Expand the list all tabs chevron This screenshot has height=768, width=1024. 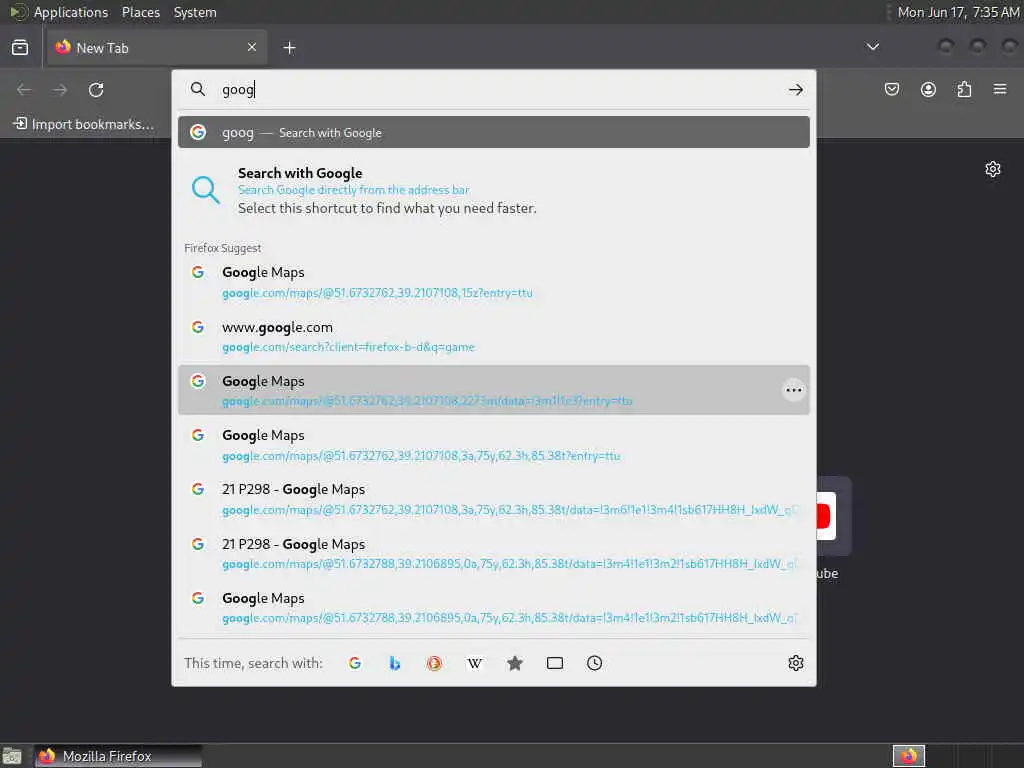click(872, 47)
